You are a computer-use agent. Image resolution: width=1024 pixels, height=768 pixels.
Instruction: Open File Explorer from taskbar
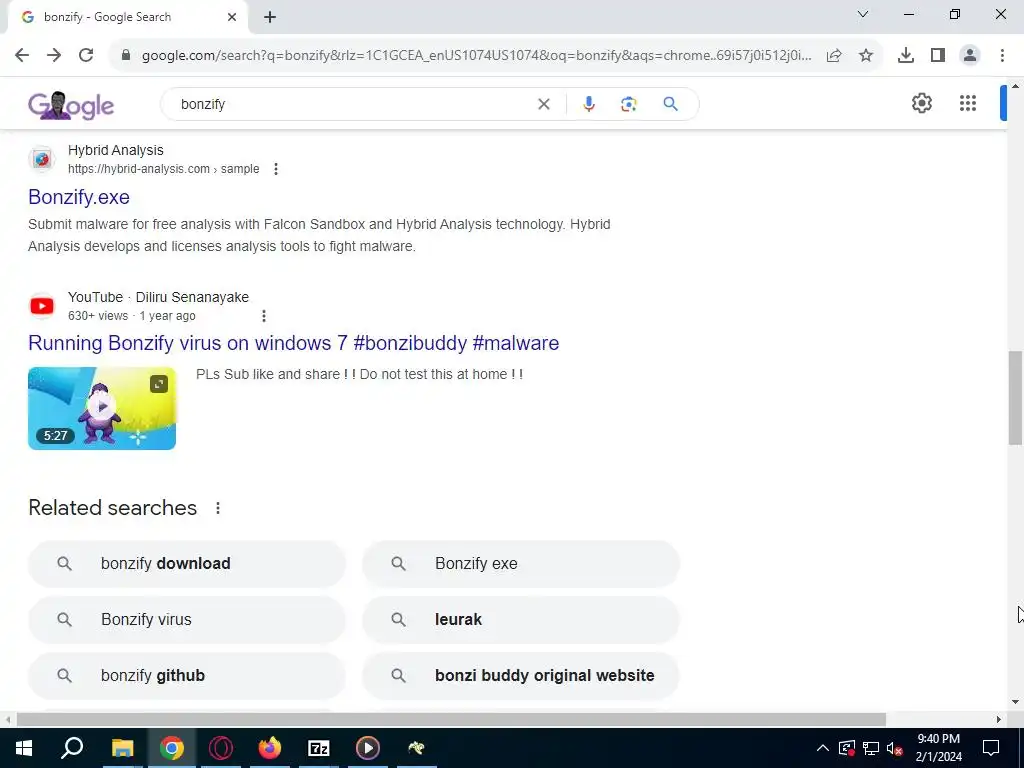[122, 748]
